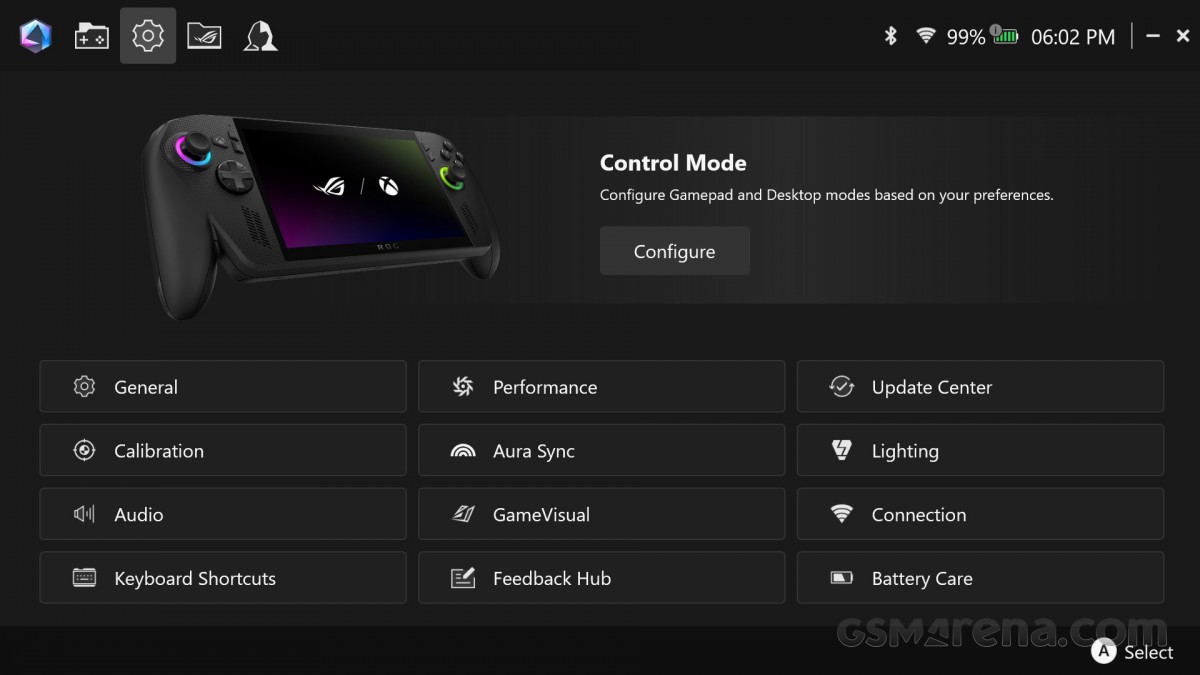Open Aura Sync settings

[602, 451]
